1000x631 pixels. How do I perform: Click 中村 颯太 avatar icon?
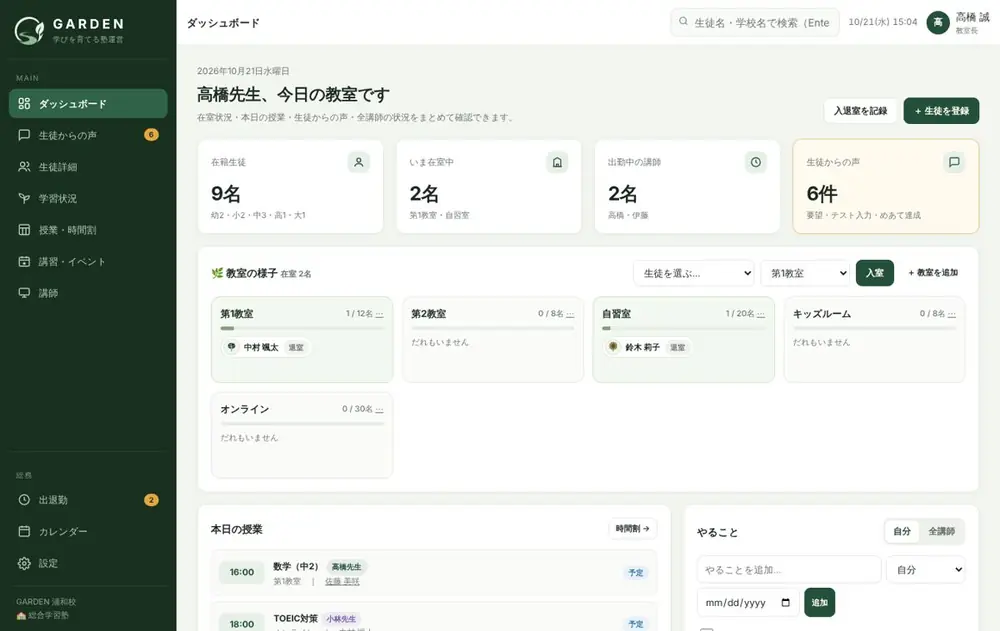pyautogui.click(x=232, y=347)
